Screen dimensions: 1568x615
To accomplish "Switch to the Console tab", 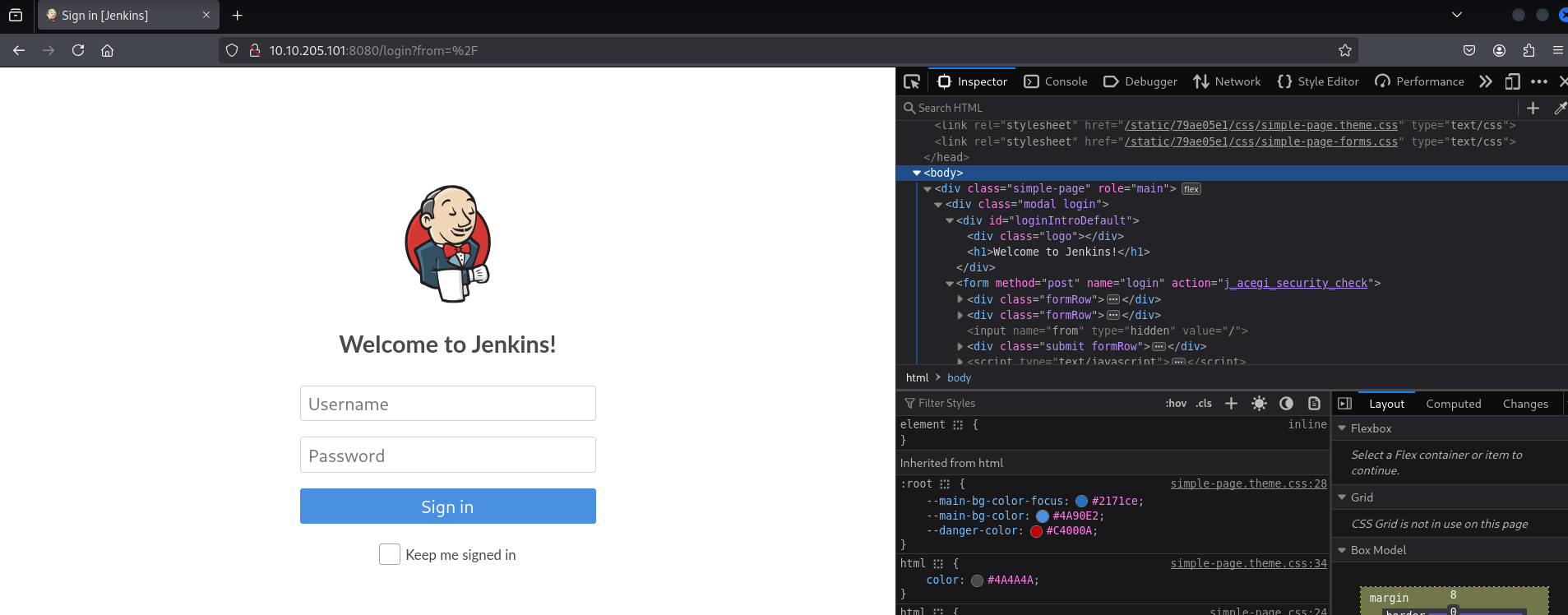I will coord(1056,81).
